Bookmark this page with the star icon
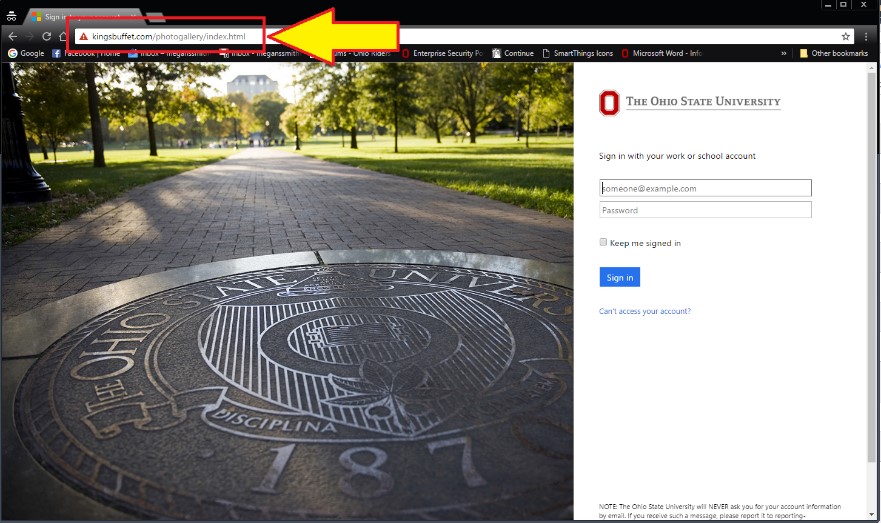Screen dimensions: 881x523 pos(845,37)
